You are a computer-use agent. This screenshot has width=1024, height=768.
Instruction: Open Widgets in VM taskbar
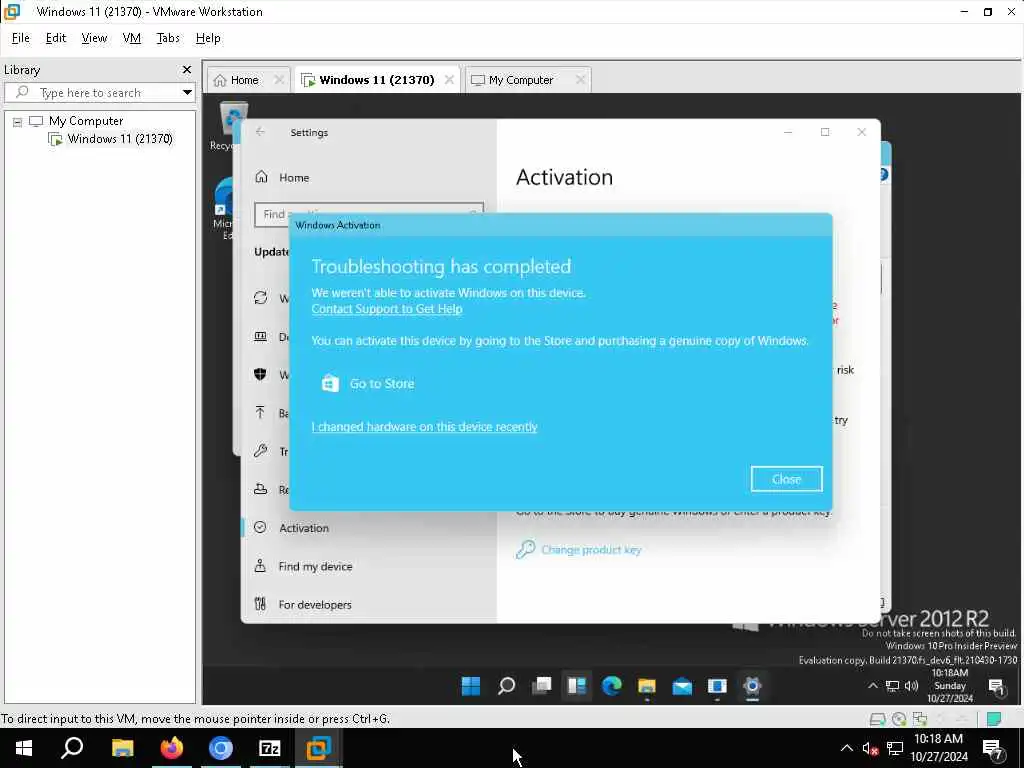point(577,686)
